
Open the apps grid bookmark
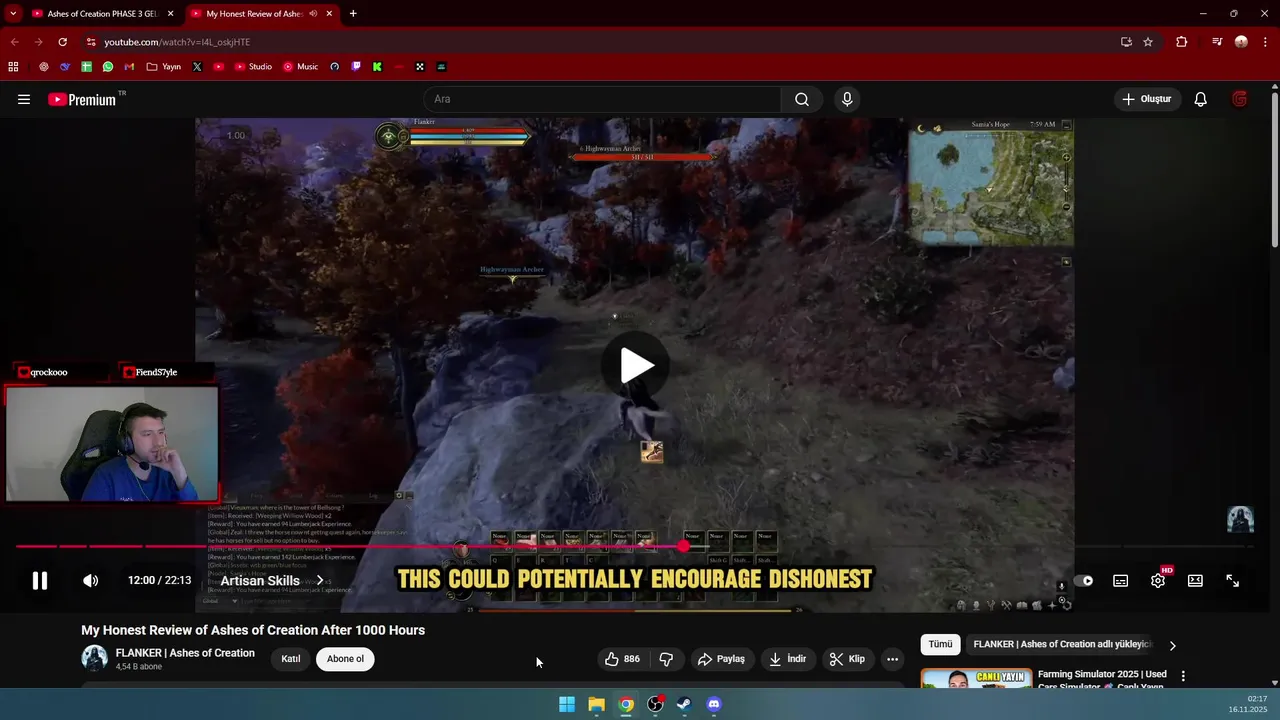point(13,67)
